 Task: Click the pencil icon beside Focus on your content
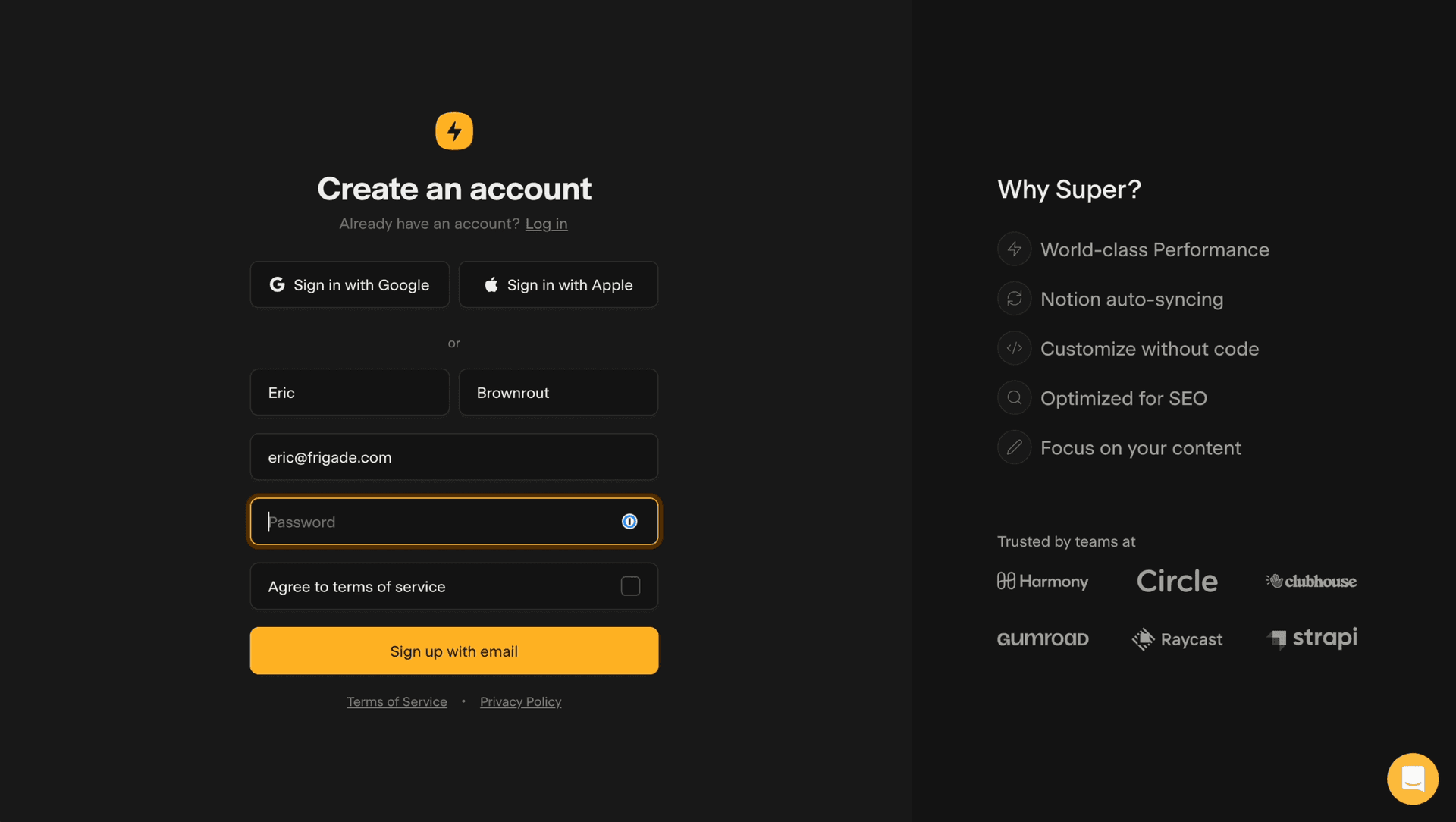(1014, 448)
